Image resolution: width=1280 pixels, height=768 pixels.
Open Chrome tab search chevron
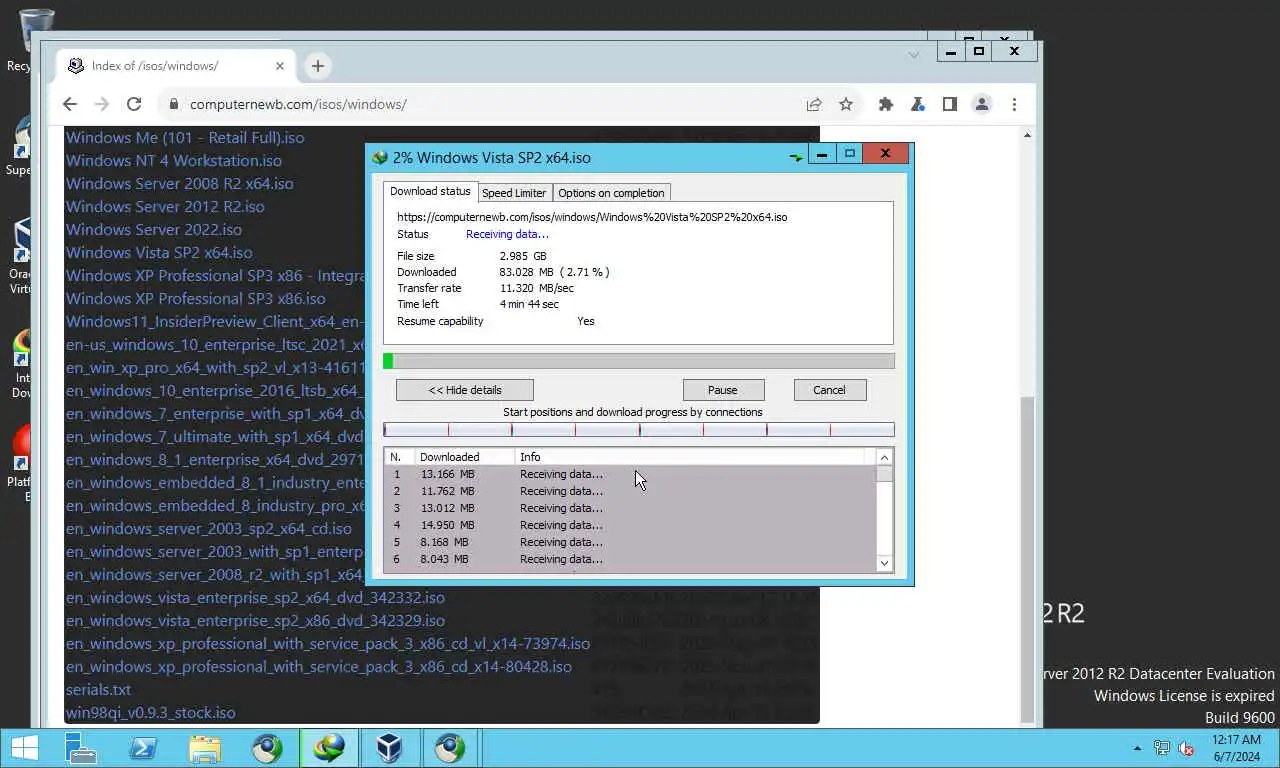(913, 55)
